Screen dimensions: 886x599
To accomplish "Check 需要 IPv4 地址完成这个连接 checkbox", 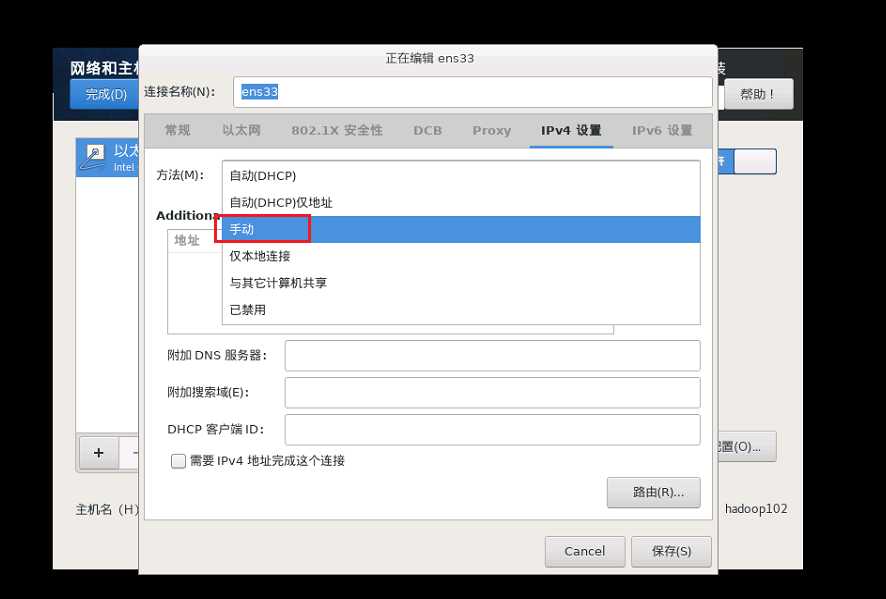I will pyautogui.click(x=179, y=461).
